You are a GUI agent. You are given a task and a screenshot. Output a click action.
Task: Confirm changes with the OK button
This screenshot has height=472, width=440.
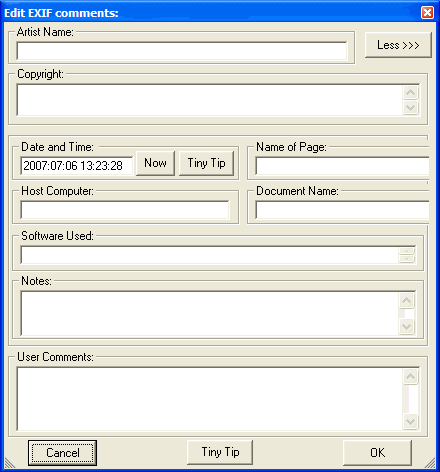pos(377,453)
